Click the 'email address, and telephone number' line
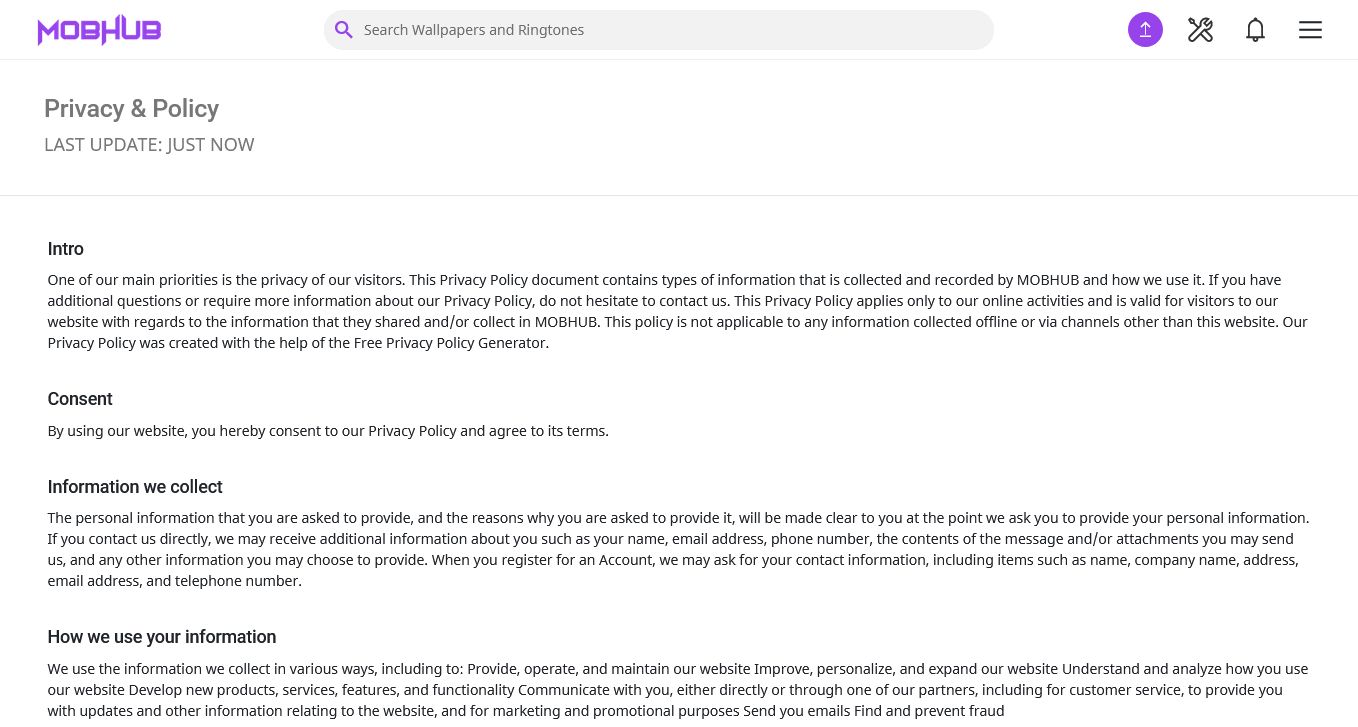This screenshot has width=1358, height=727. click(x=174, y=581)
